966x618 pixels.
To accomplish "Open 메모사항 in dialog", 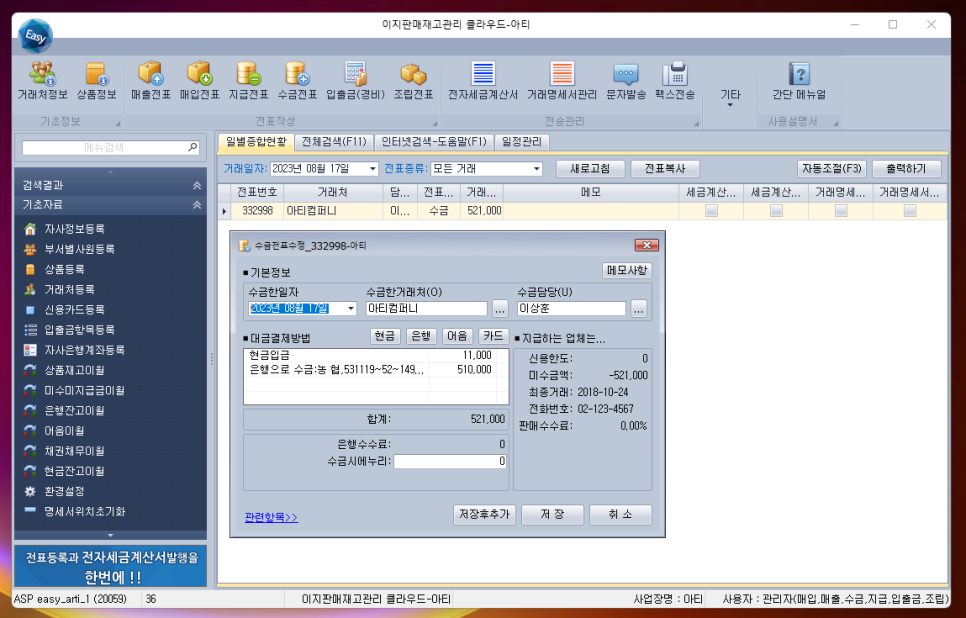I will (627, 270).
